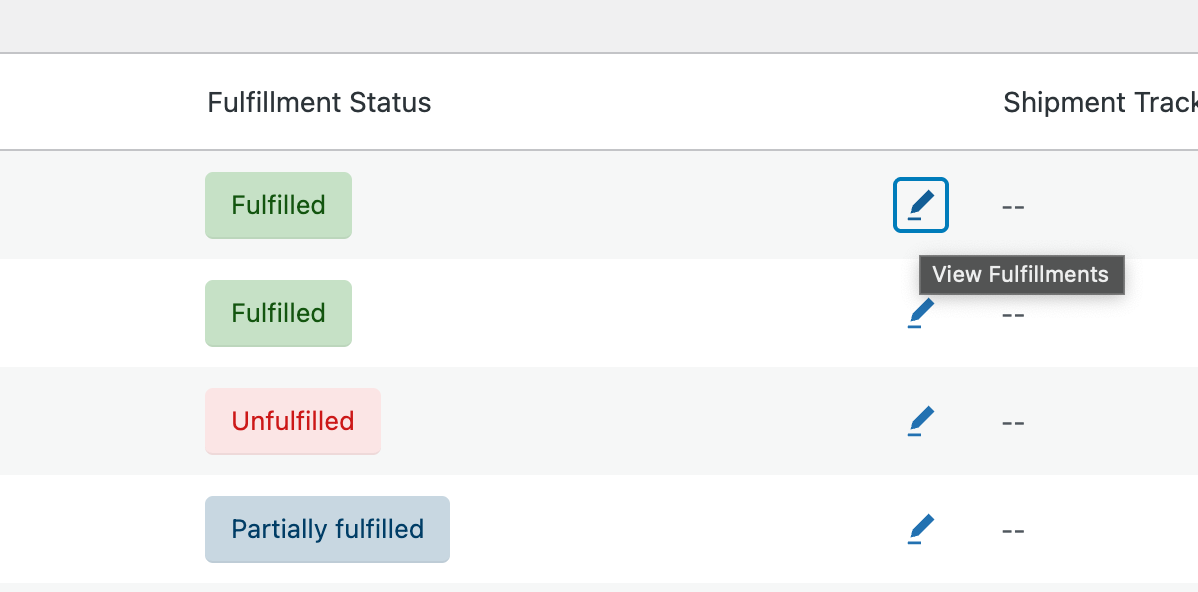Click the highlighted edit pencil icon
Screen dimensions: 1198x592
[x=920, y=205]
